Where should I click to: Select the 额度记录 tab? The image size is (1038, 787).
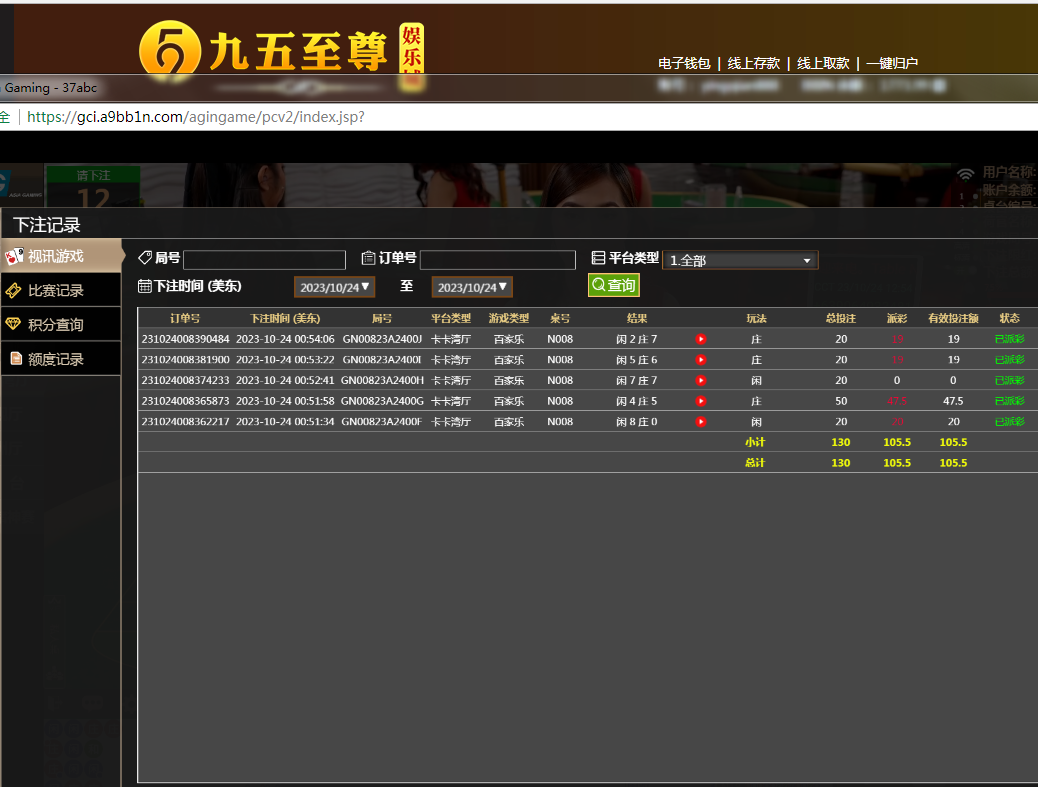tap(62, 359)
